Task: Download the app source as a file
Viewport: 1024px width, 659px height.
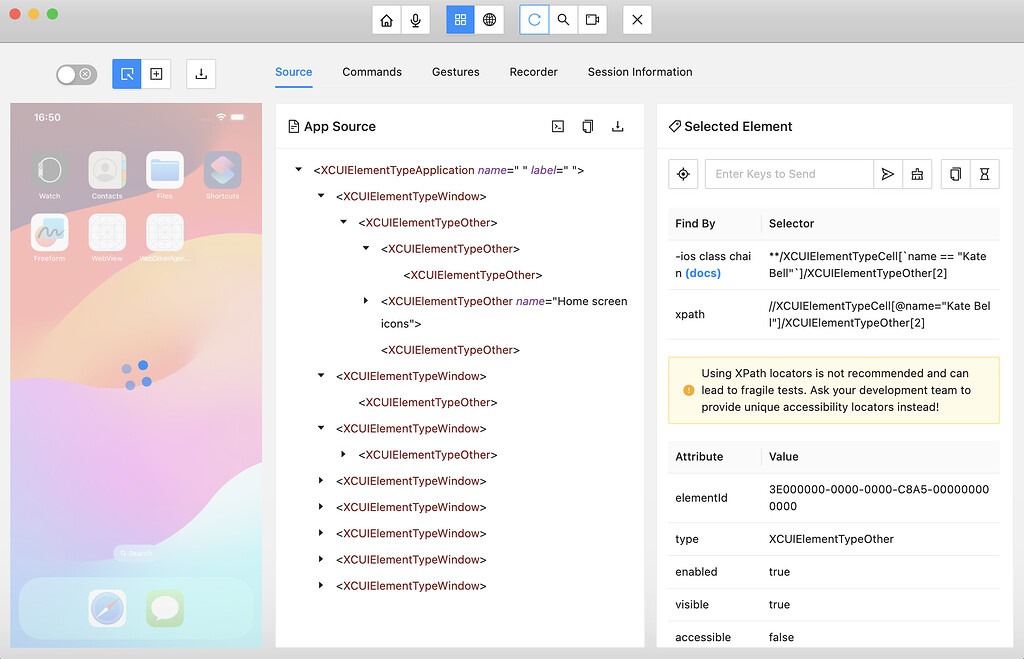Action: tap(618, 126)
